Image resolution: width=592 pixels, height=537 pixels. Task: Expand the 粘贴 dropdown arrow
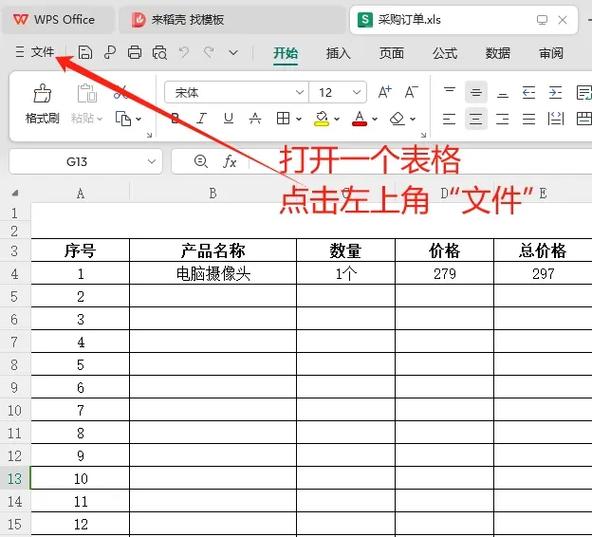click(100, 119)
